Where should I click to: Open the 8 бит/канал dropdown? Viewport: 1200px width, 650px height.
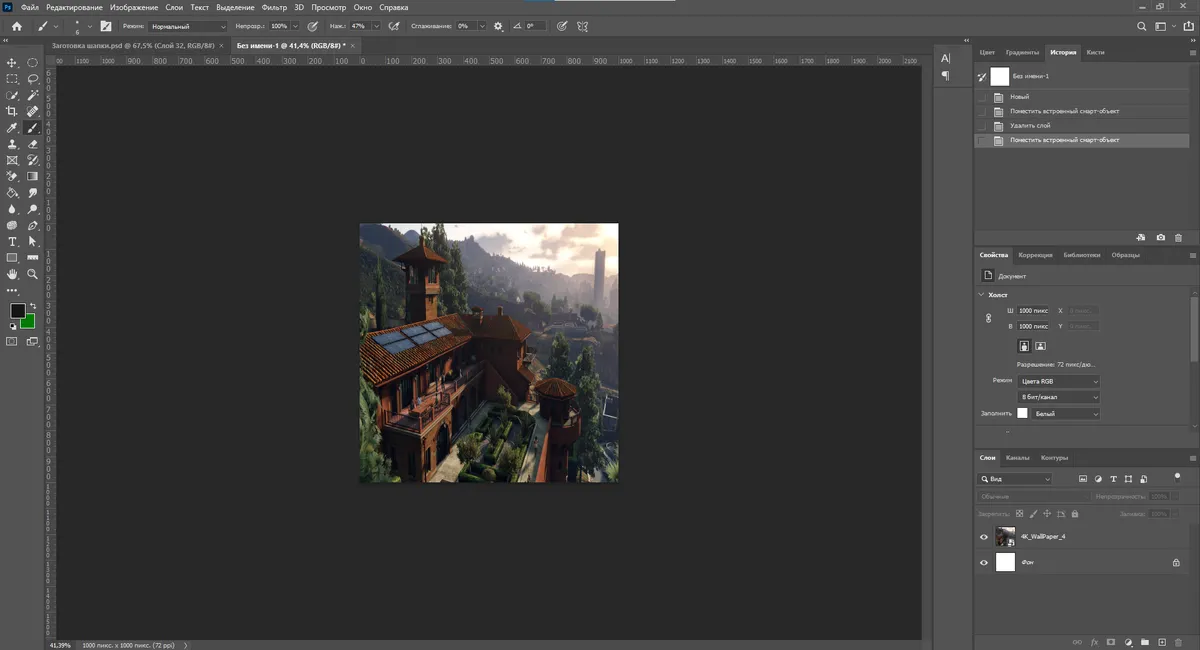pos(1058,397)
